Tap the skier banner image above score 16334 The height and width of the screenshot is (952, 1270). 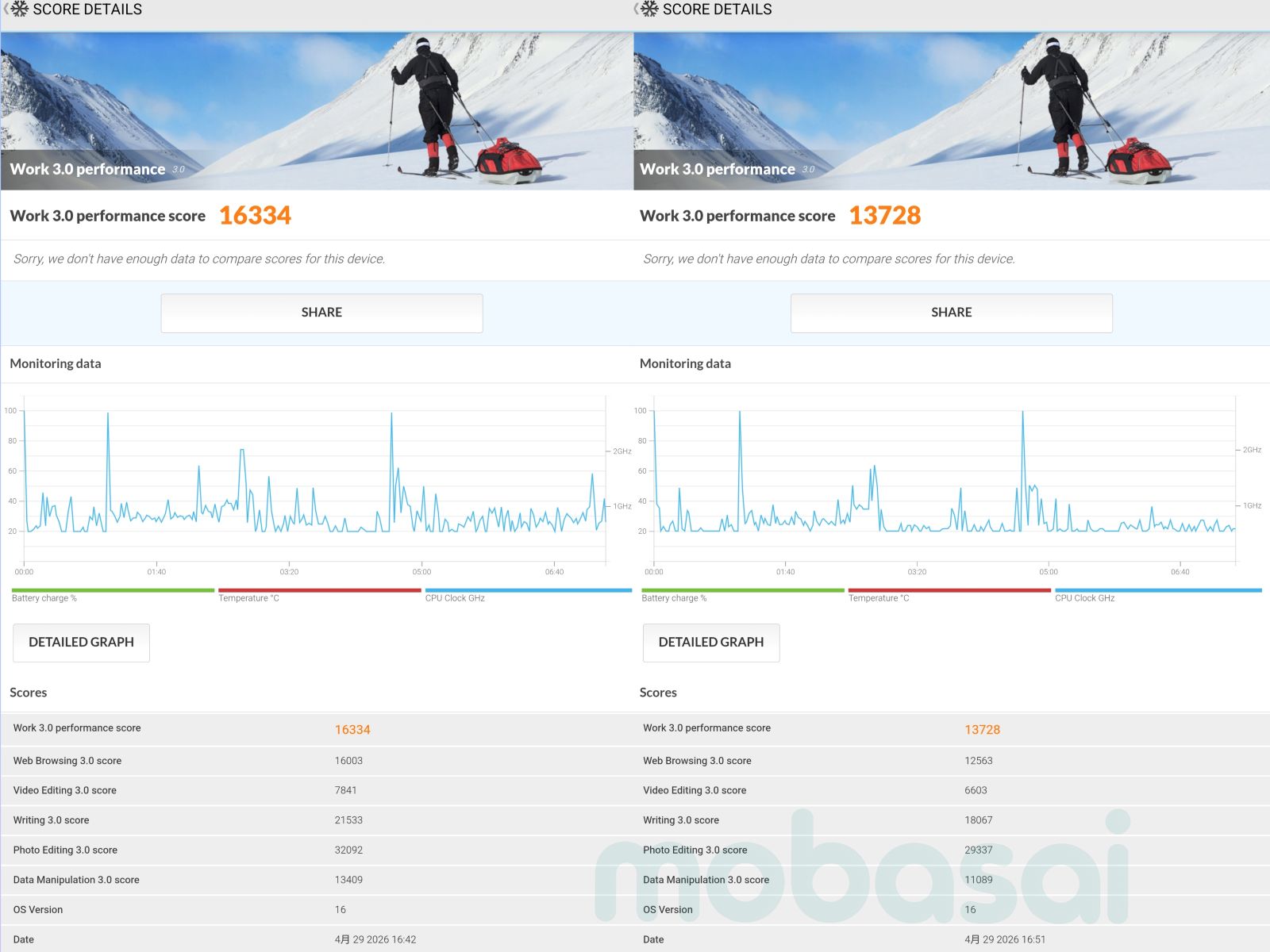(317, 111)
